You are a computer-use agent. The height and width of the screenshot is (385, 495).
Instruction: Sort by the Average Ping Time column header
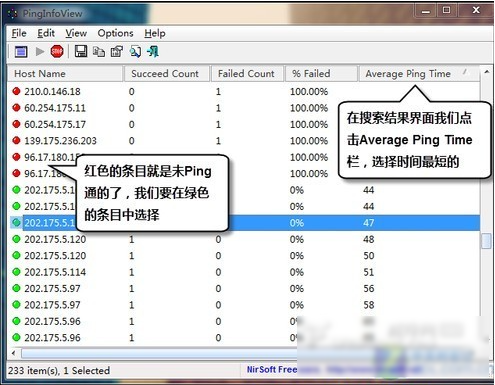pos(419,74)
